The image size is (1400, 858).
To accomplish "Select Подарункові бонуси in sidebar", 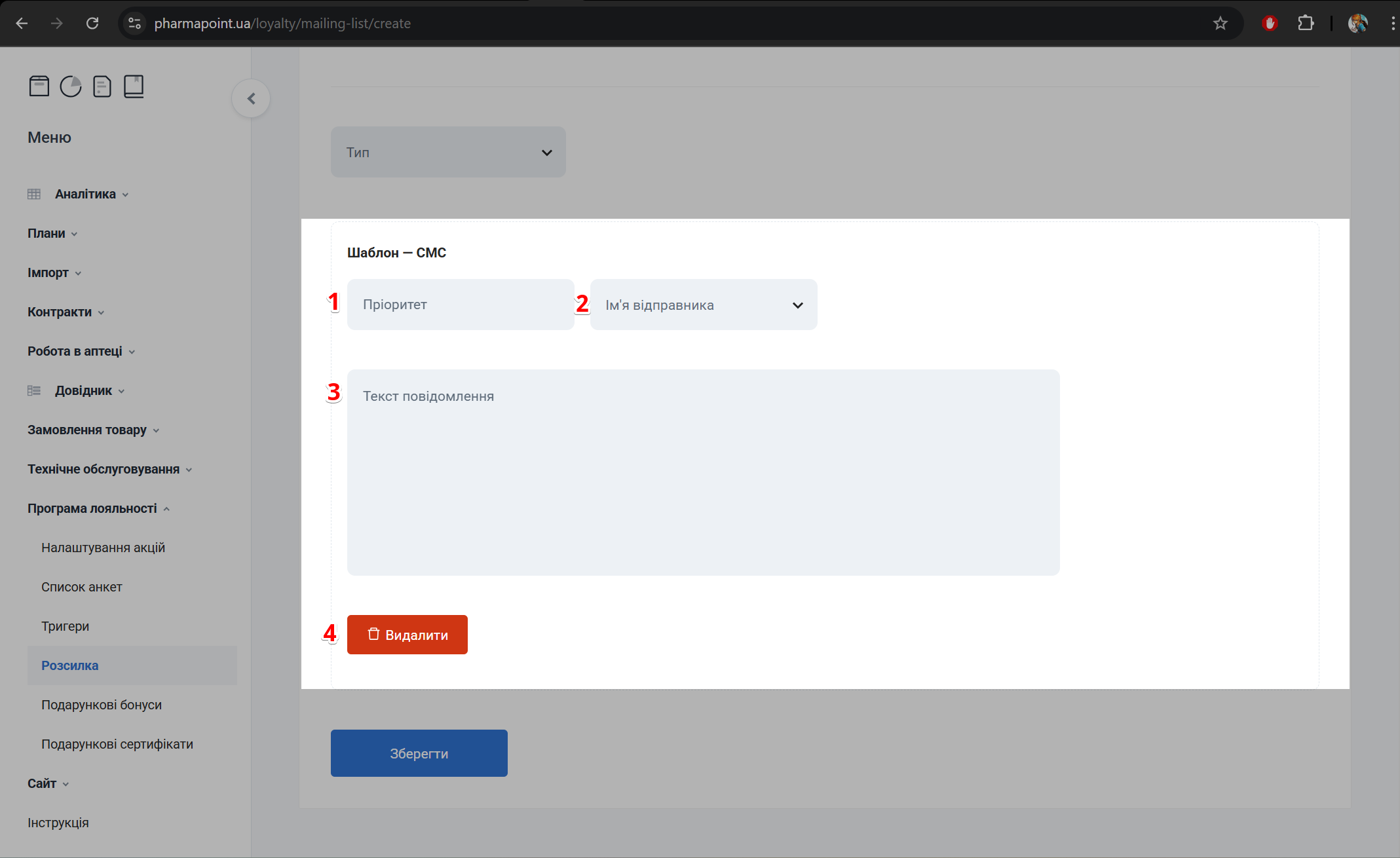I will point(102,705).
